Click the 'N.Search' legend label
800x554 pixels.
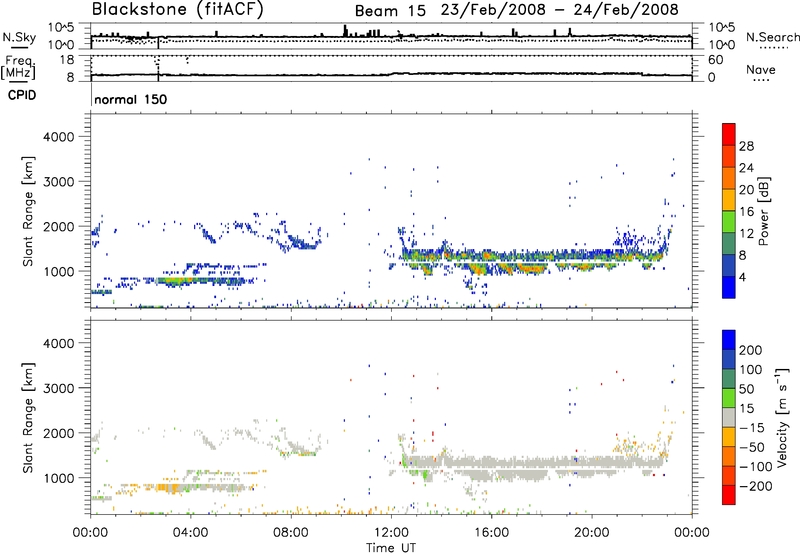pos(773,37)
